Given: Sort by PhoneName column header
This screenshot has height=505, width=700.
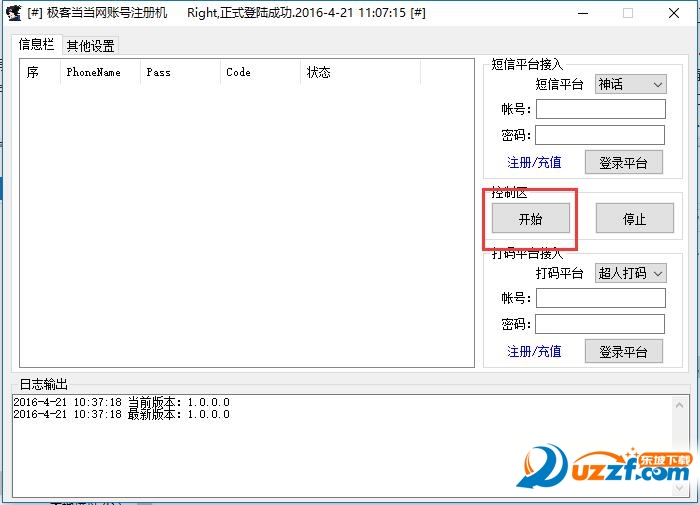Looking at the screenshot, I should [100, 72].
